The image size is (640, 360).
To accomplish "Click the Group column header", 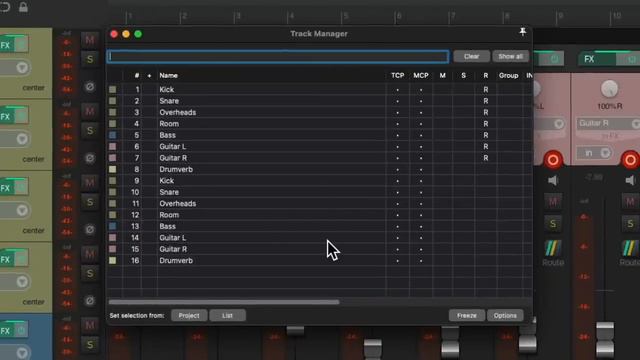I will point(509,76).
